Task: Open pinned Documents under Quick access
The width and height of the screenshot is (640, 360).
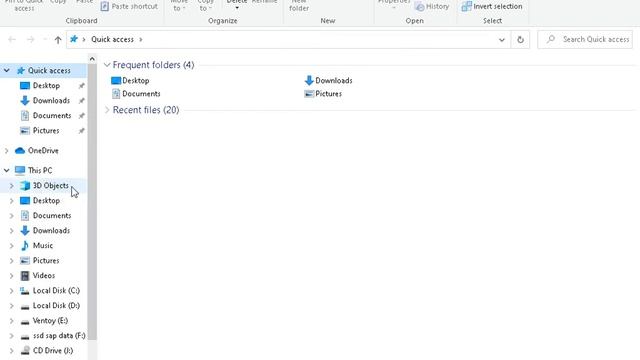Action: [52, 116]
